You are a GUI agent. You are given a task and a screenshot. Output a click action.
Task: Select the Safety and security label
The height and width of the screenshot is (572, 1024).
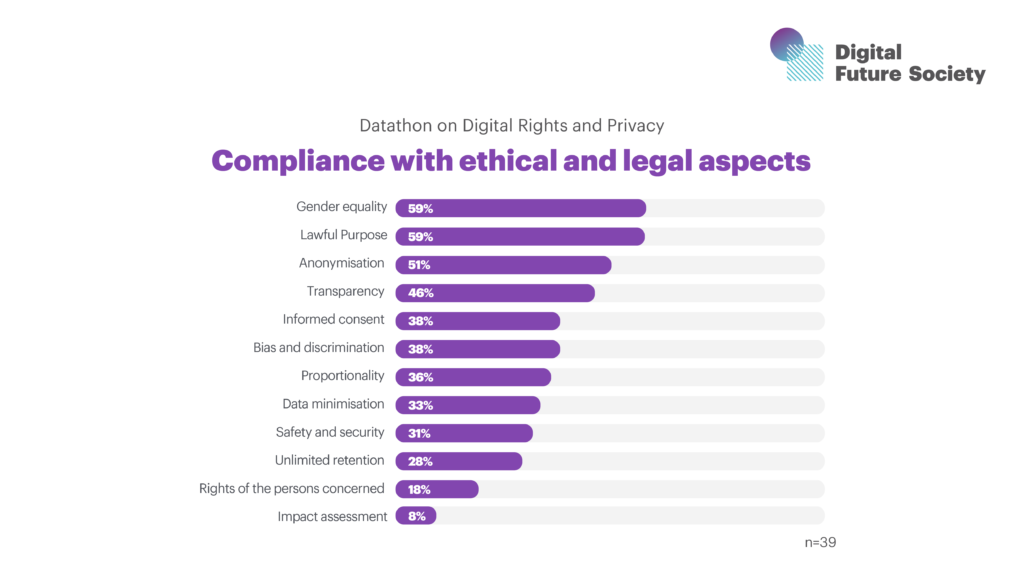click(x=330, y=432)
